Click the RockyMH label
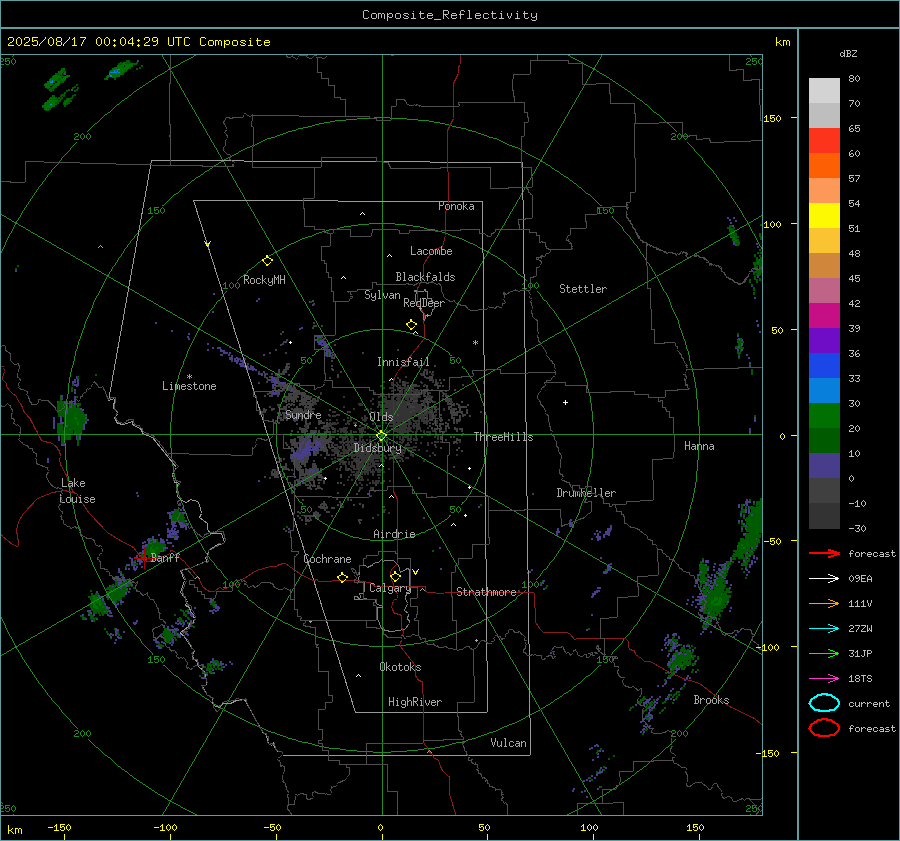 [x=264, y=280]
